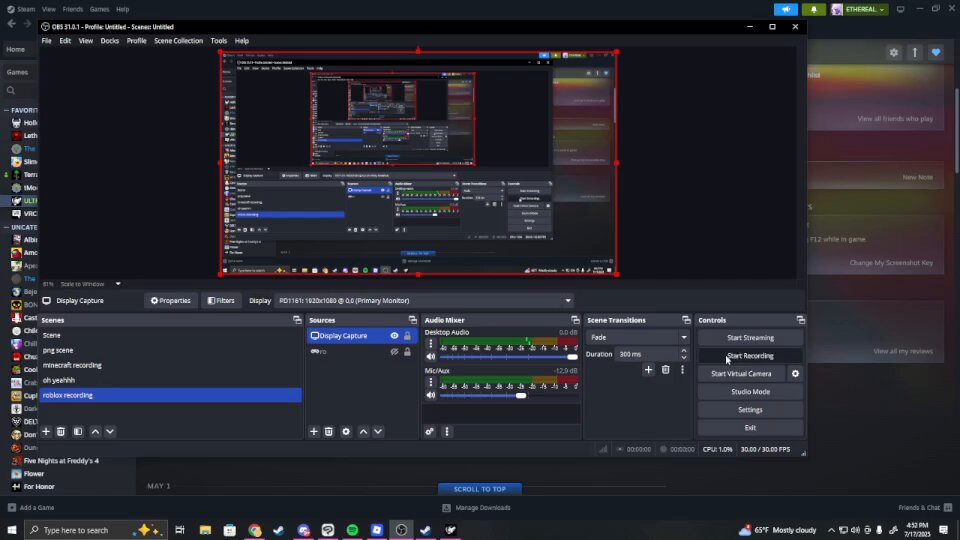Screen dimensions: 960x540
Task: Remove scene transition trash icon
Action: tap(666, 370)
